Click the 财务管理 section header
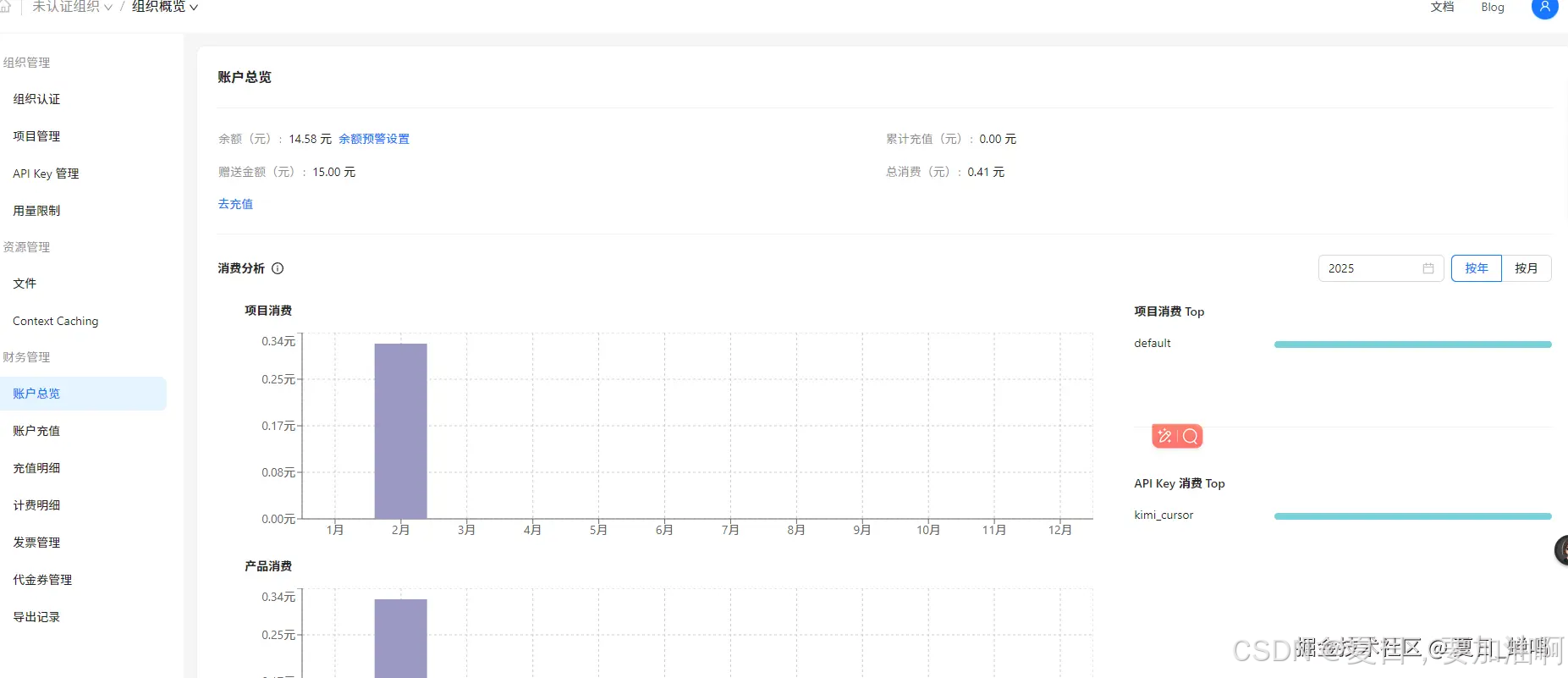The width and height of the screenshot is (1568, 678). (x=26, y=357)
